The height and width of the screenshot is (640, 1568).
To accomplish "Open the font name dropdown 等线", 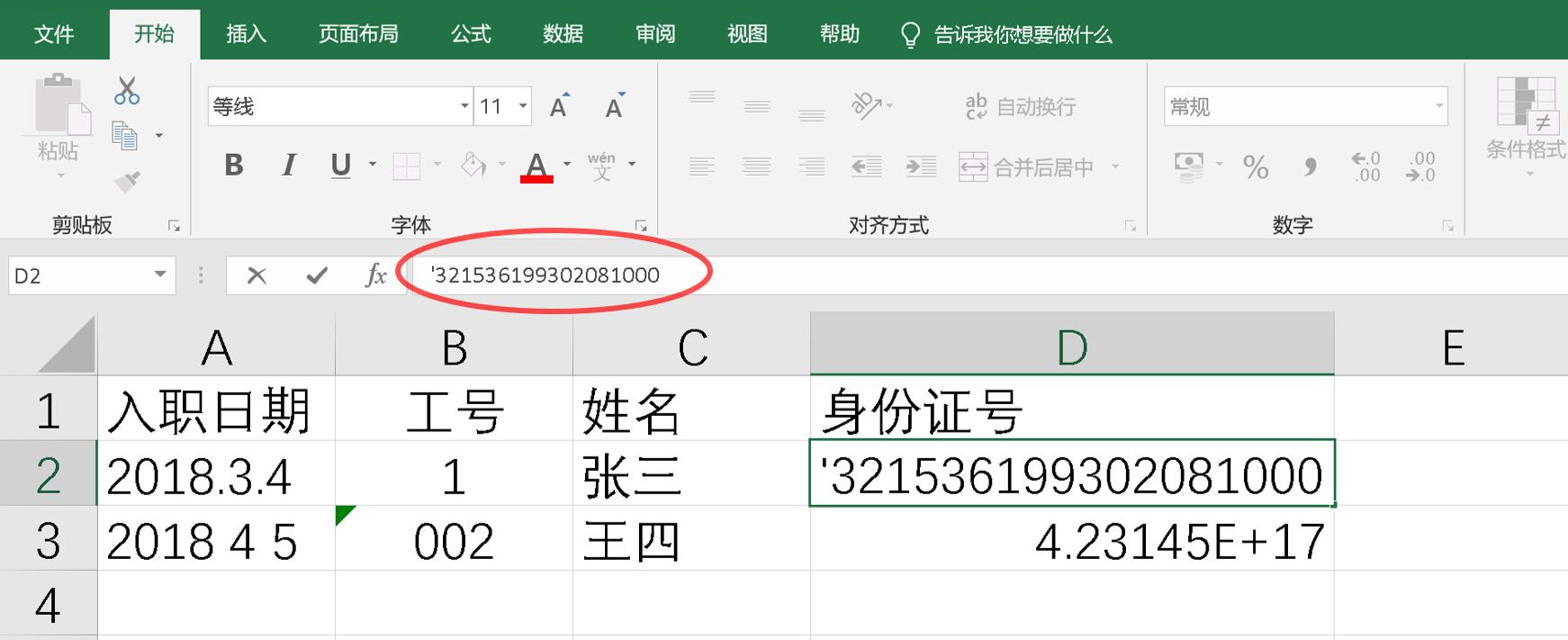I will coord(464,106).
